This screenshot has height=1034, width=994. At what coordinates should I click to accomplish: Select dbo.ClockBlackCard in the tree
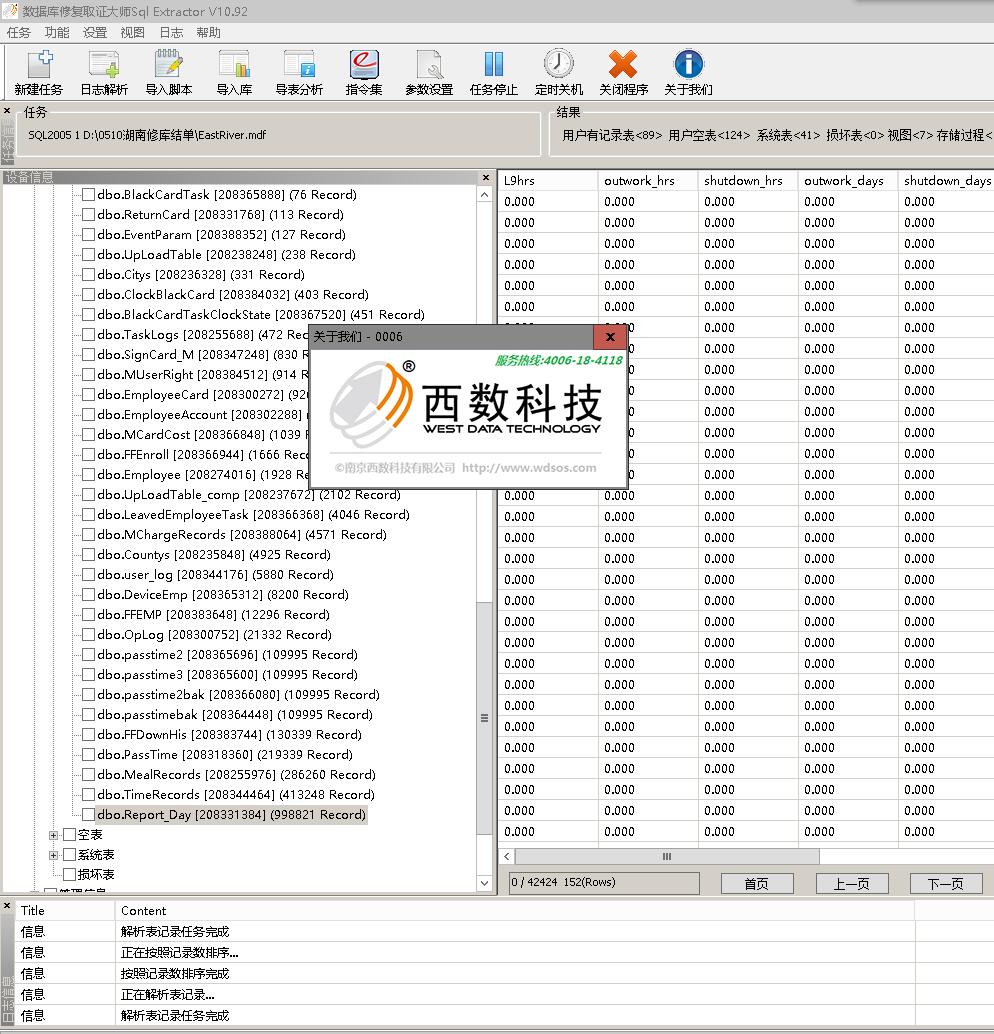[233, 295]
